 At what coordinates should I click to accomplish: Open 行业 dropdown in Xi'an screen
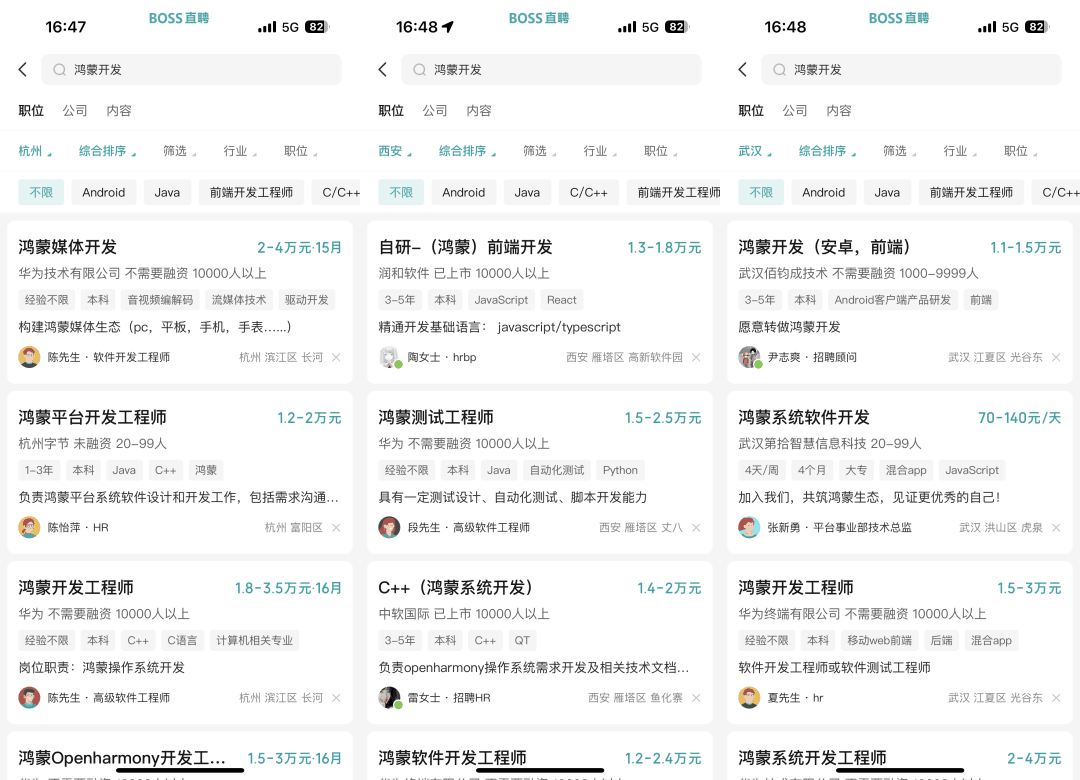[x=600, y=151]
